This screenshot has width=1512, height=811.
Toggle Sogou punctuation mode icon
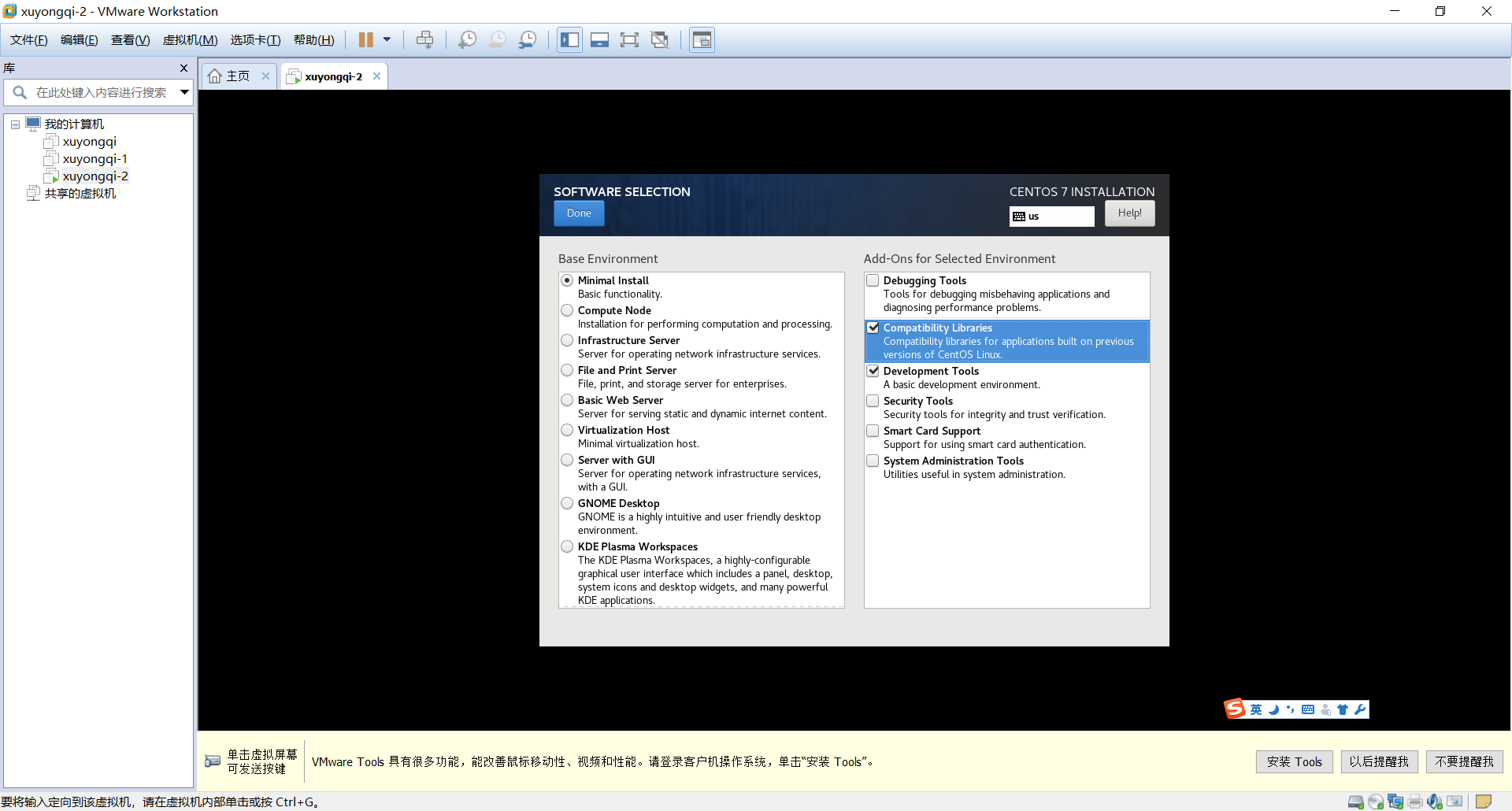(x=1290, y=709)
